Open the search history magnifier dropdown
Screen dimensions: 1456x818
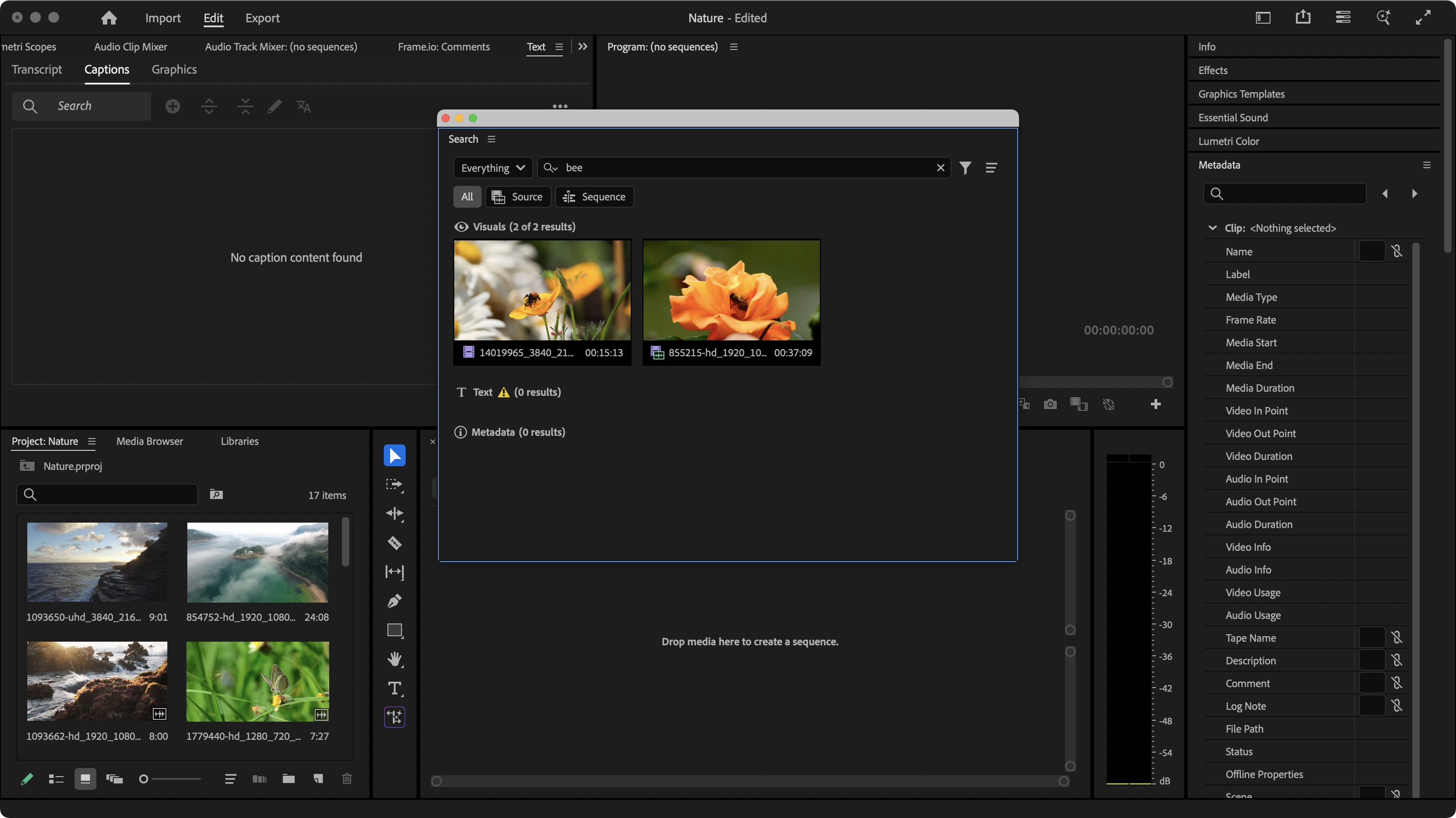(x=551, y=168)
